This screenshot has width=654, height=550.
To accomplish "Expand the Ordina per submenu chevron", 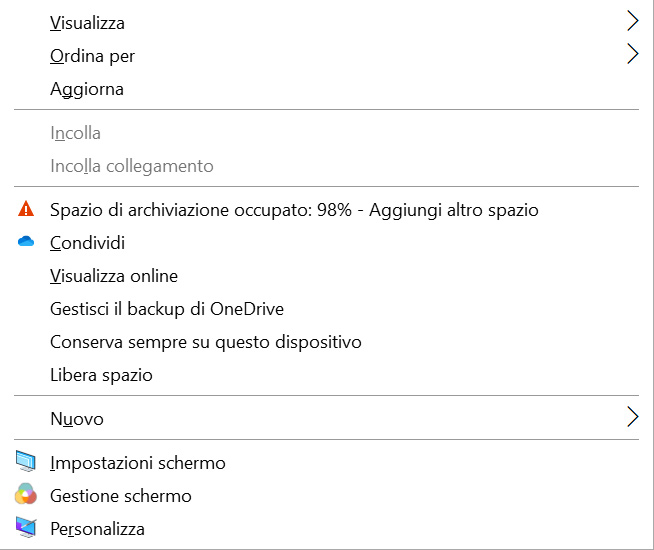I will click(x=632, y=55).
